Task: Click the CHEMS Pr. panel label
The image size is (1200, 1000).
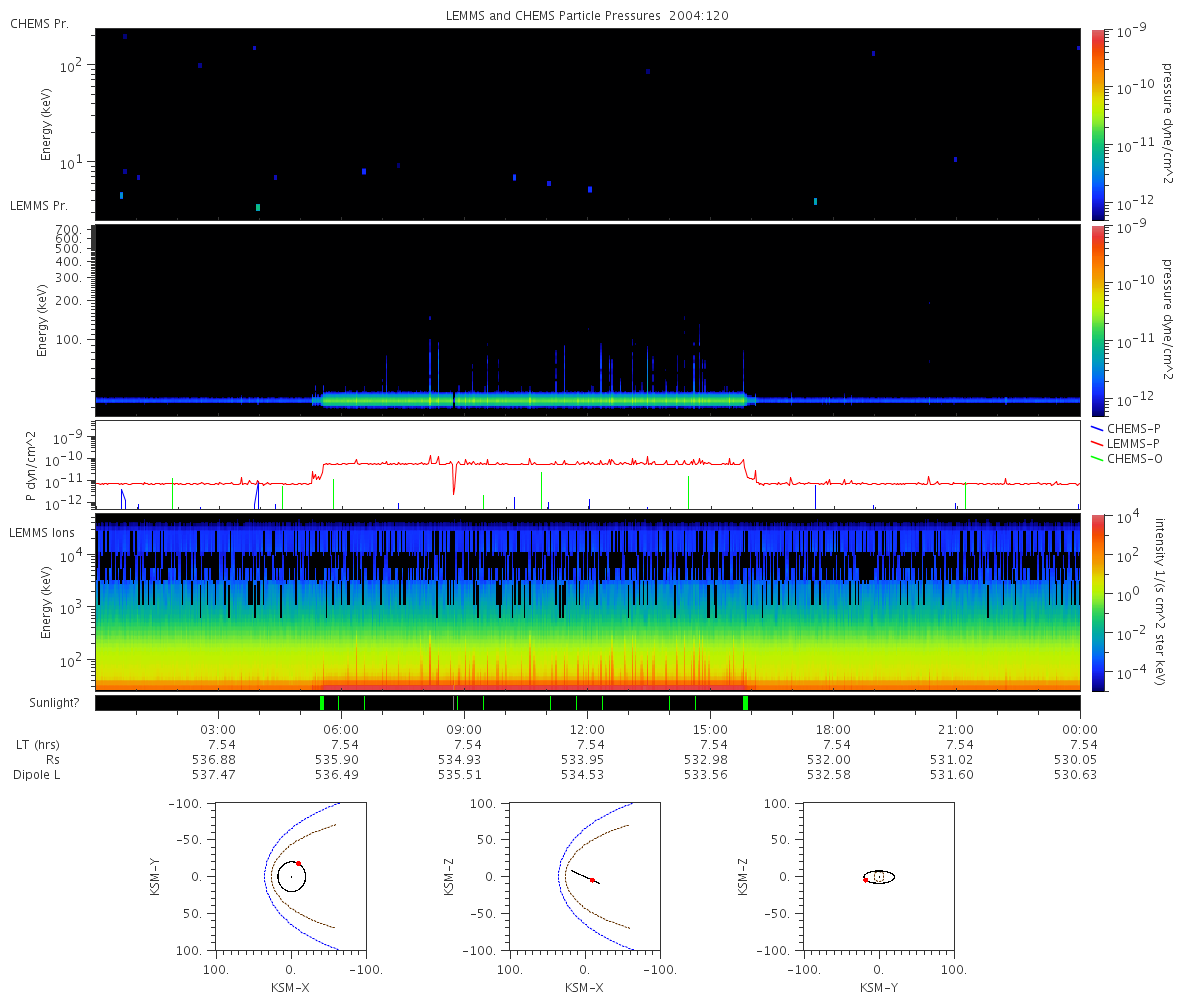Action: pyautogui.click(x=39, y=23)
